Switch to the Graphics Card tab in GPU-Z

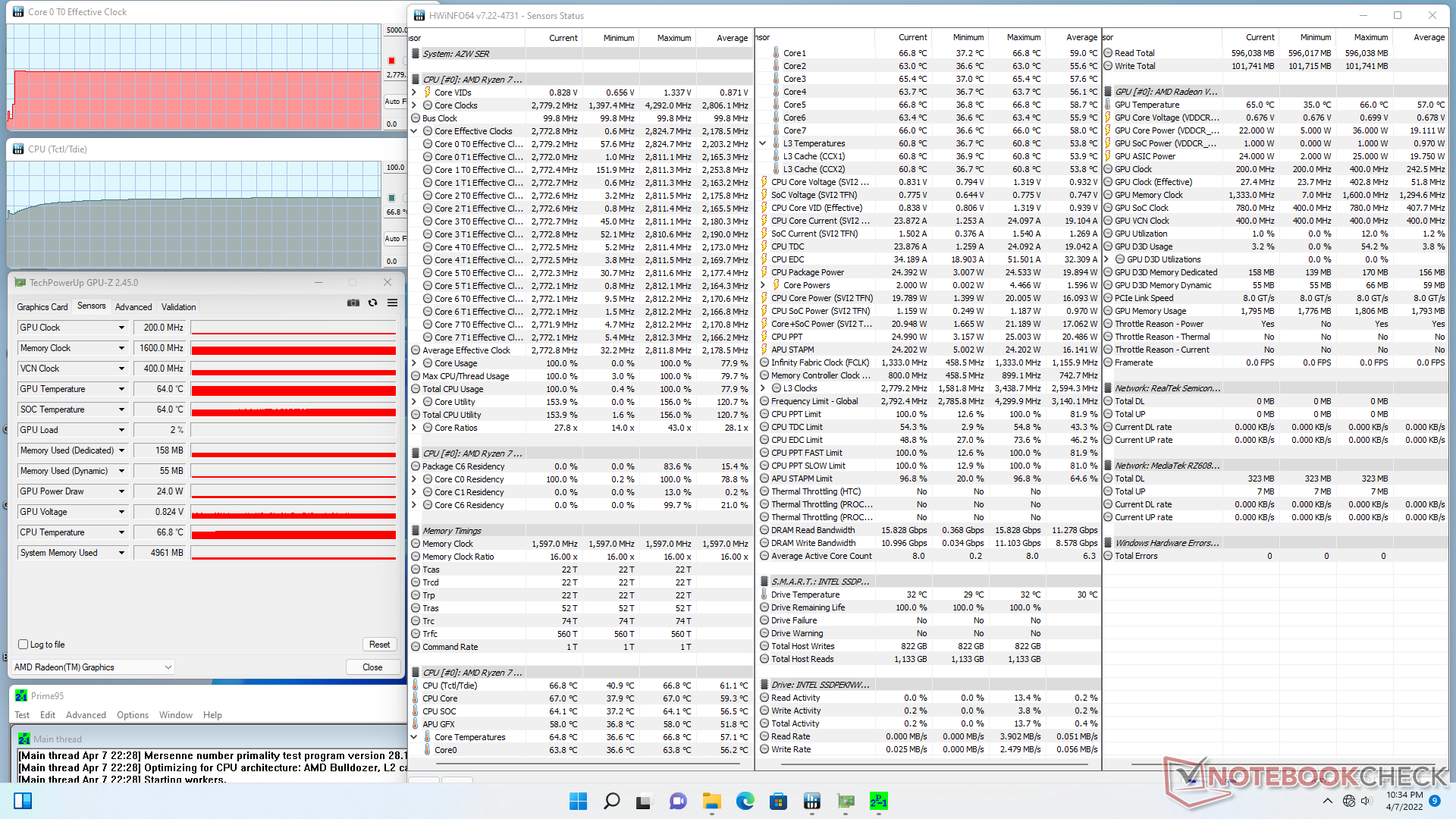tap(42, 307)
